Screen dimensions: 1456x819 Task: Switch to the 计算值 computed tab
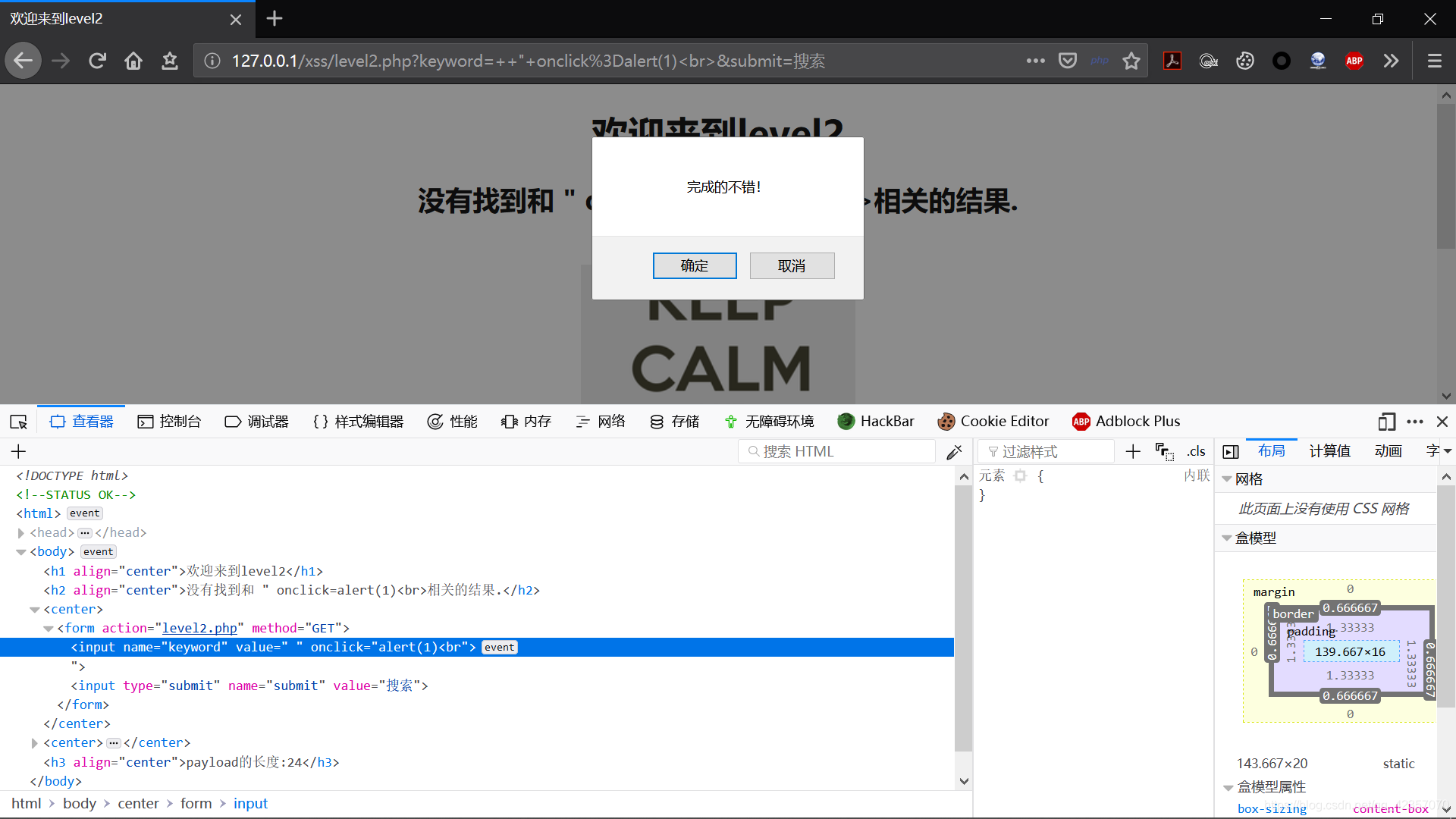click(1330, 452)
